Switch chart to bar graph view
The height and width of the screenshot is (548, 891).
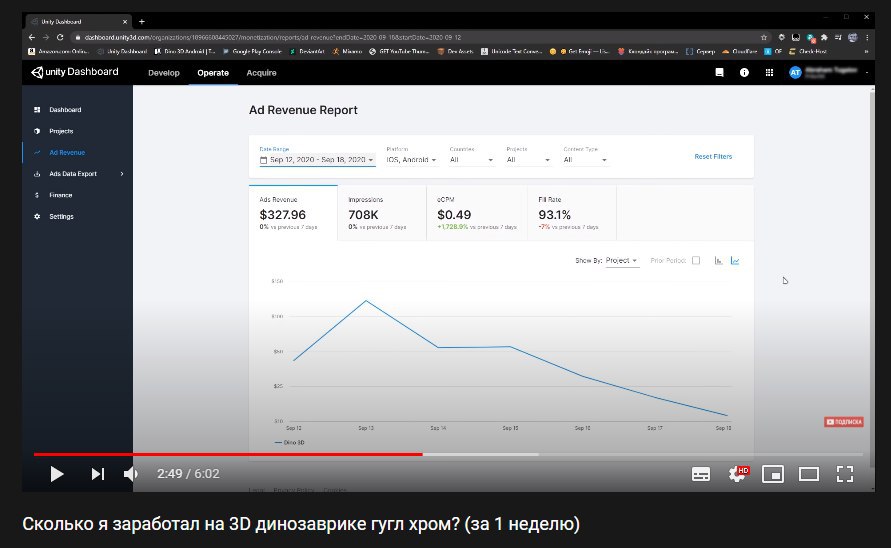coord(718,260)
